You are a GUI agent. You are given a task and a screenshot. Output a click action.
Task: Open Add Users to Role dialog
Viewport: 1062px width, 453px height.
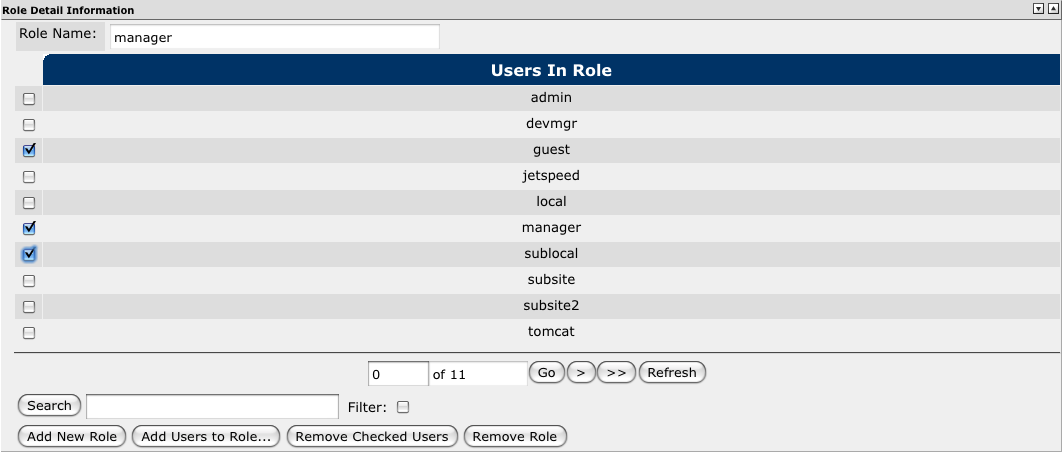coord(206,437)
